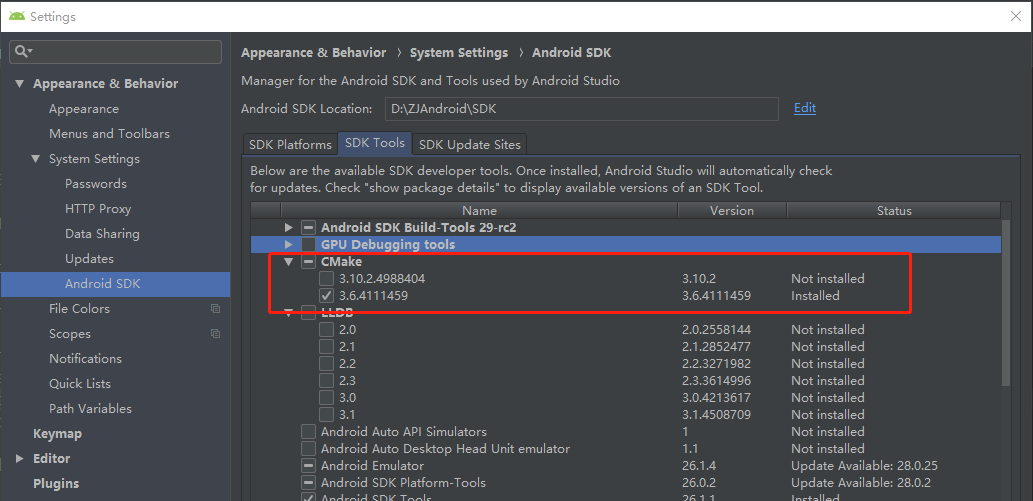Image resolution: width=1033 pixels, height=501 pixels.
Task: Click the SDK tools list vertical scrollbar
Action: [1006, 303]
